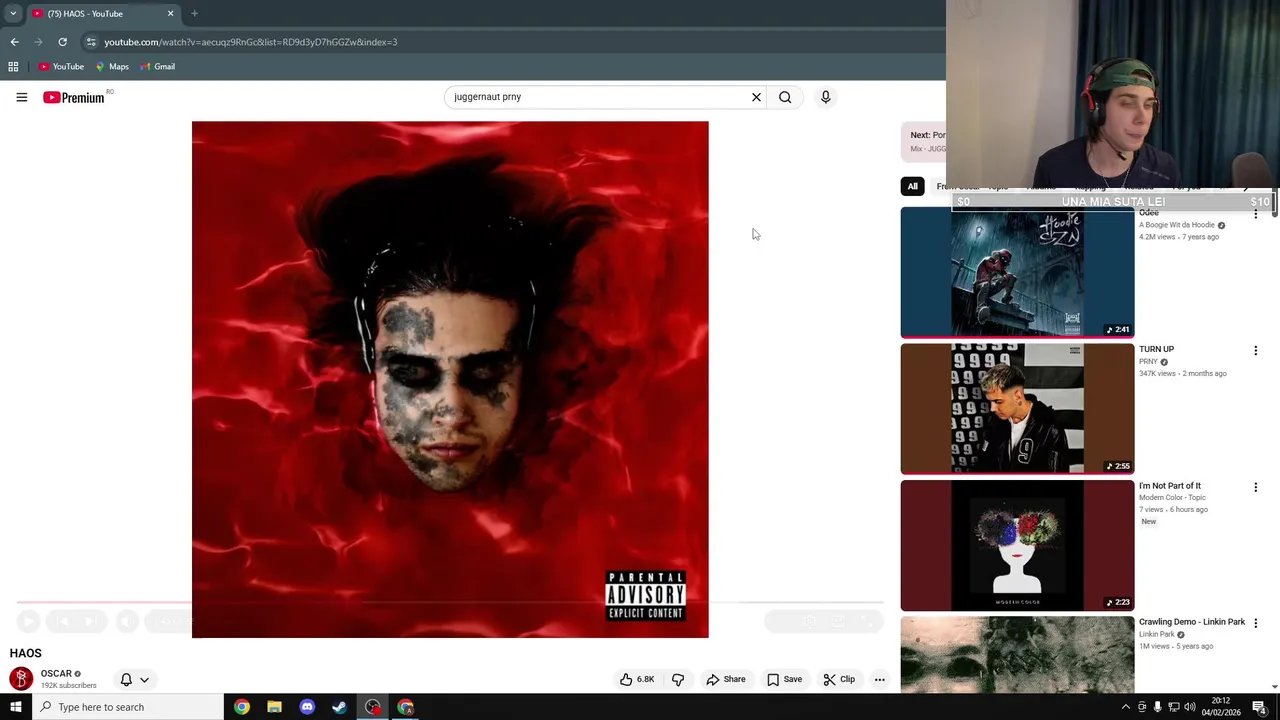The height and width of the screenshot is (720, 1280).
Task: Open the Windows Start menu
Action: pyautogui.click(x=15, y=707)
